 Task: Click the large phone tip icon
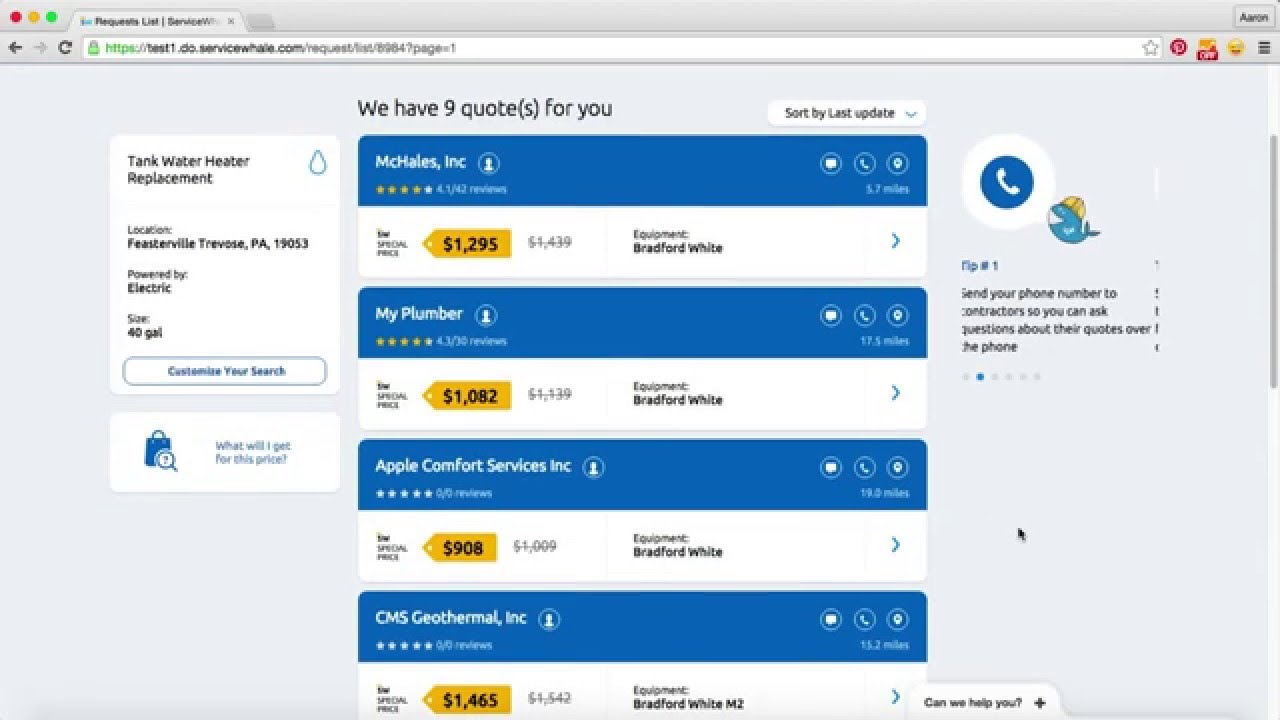pyautogui.click(x=1007, y=181)
